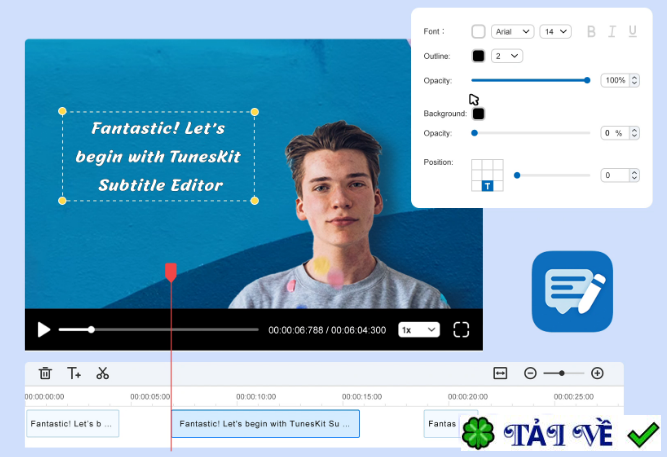
Task: Click top-left yellow handle of subtitle box
Action: (62, 111)
